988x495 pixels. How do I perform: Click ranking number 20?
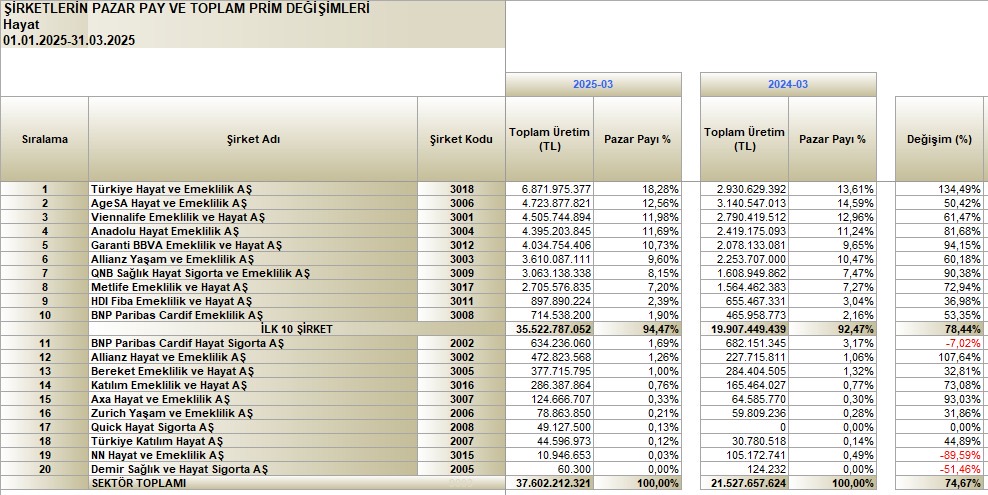coord(45,469)
